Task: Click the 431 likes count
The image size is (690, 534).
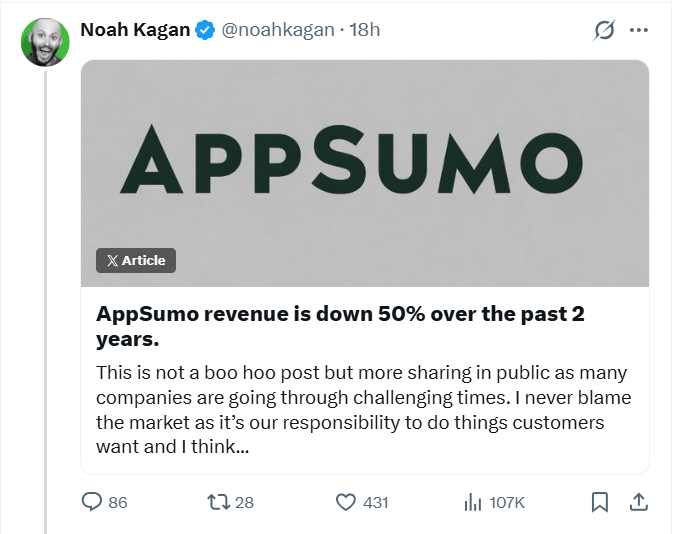Action: 375,502
